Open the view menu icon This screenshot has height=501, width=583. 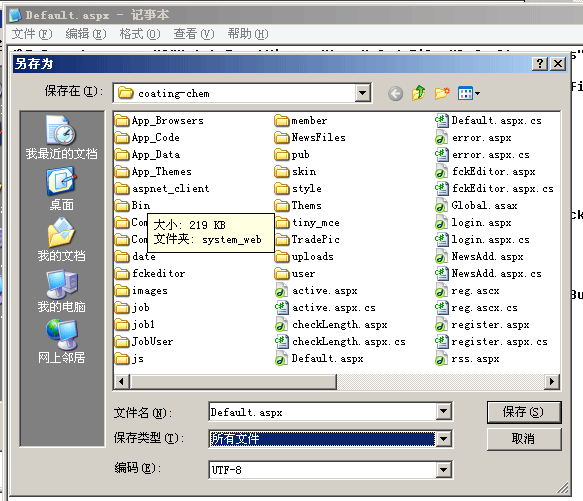tap(468, 93)
